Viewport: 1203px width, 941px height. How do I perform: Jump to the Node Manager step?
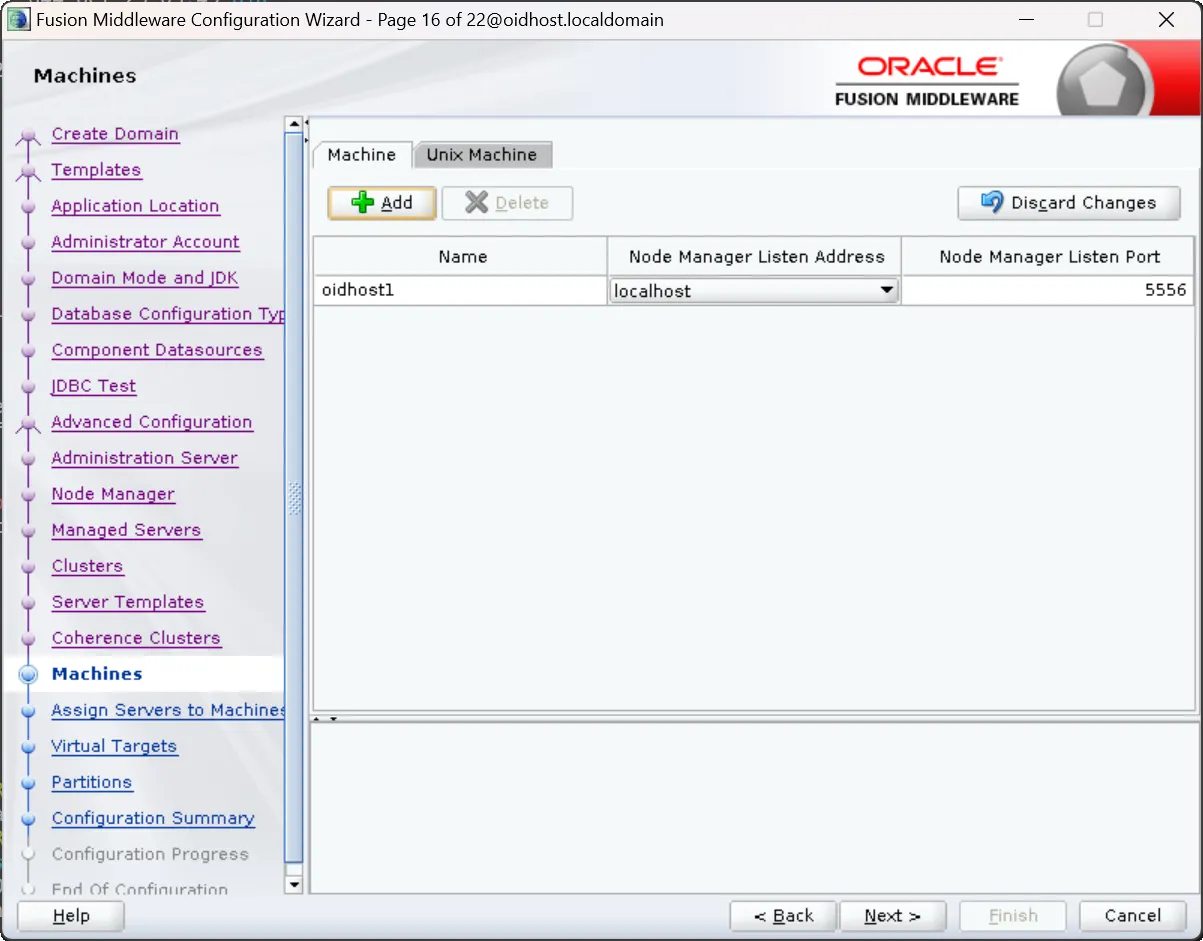coord(113,494)
